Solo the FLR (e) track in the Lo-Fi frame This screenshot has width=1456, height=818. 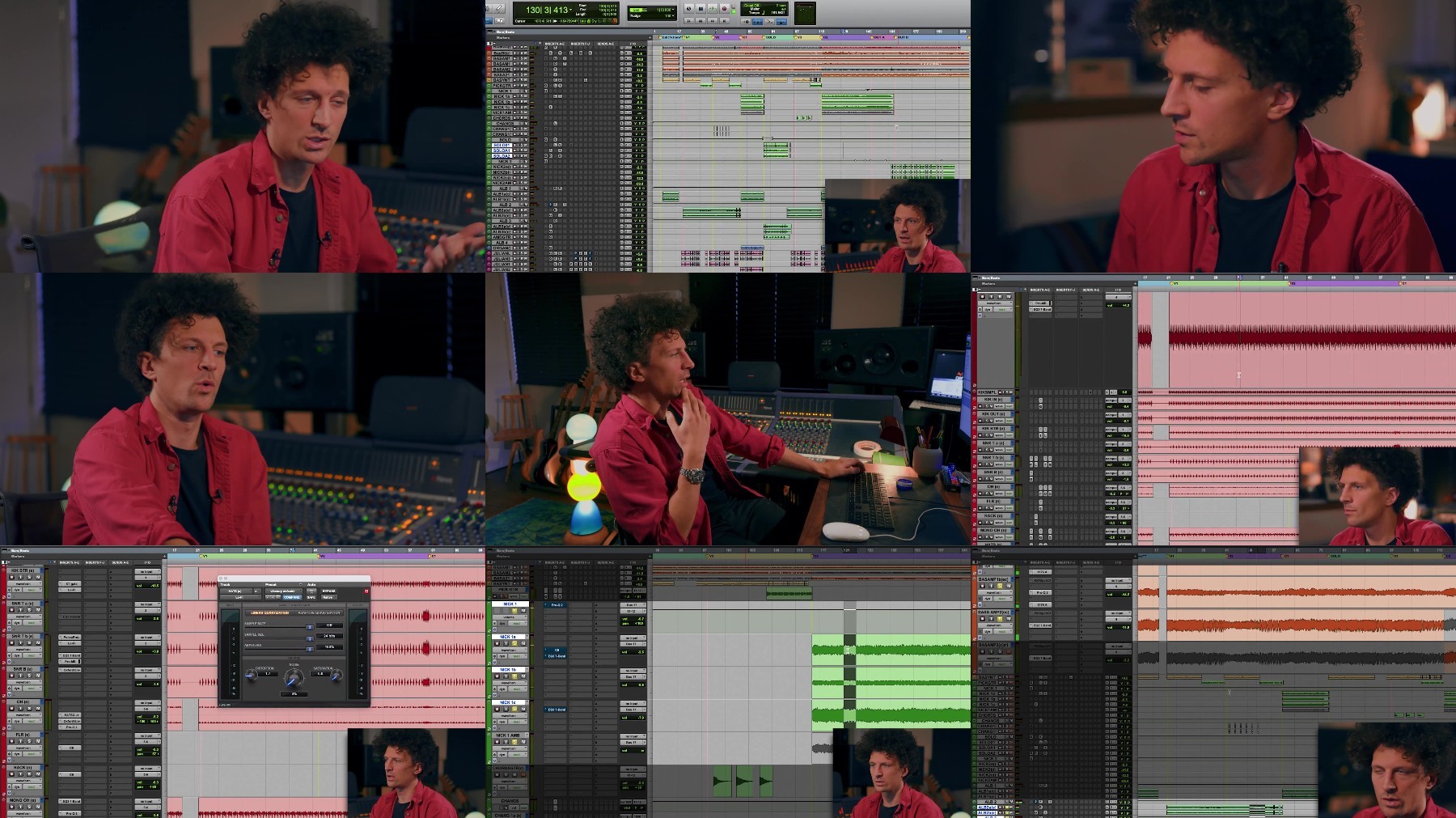[x=29, y=741]
